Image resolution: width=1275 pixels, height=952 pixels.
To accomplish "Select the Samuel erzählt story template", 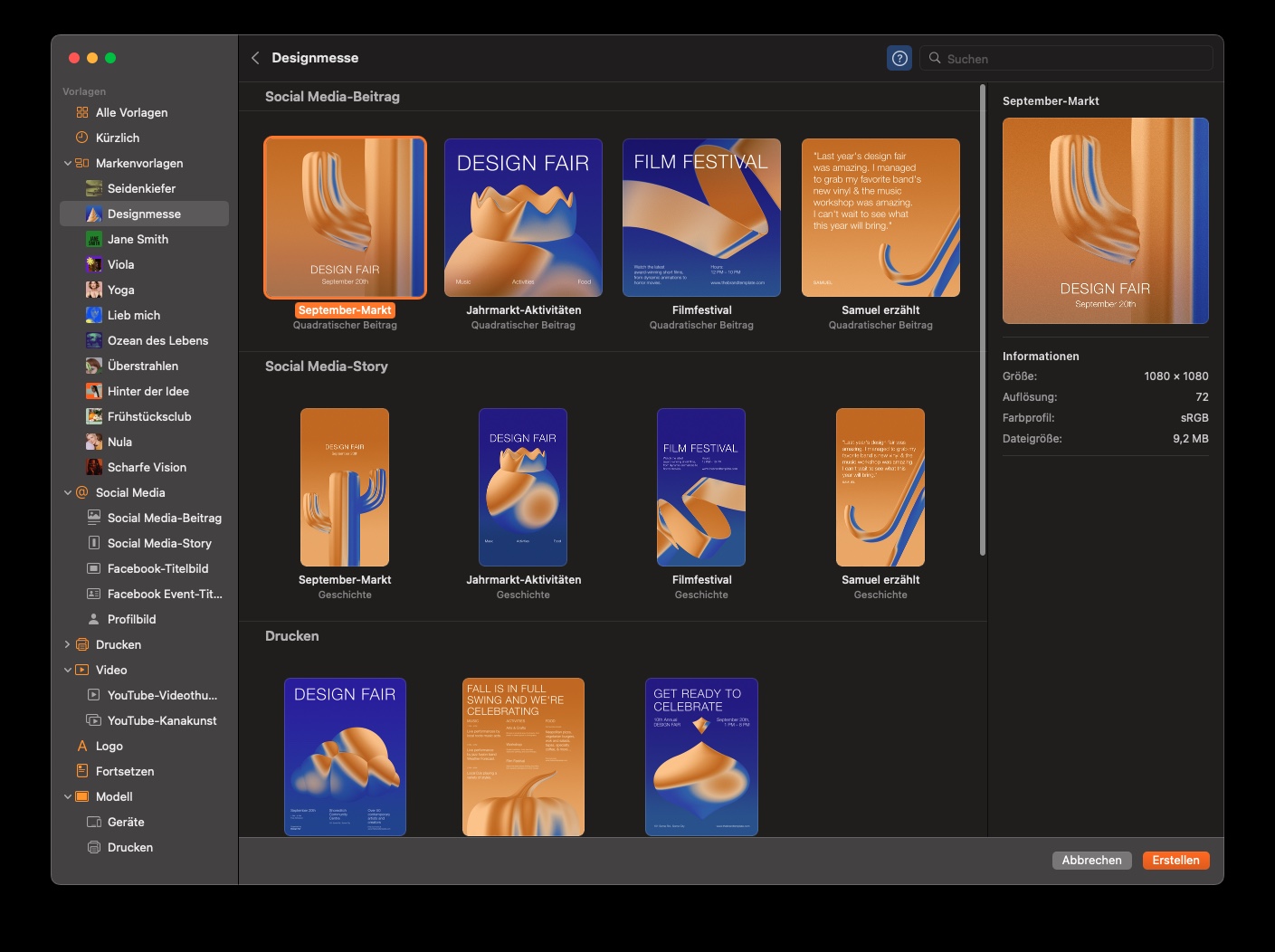I will point(879,487).
